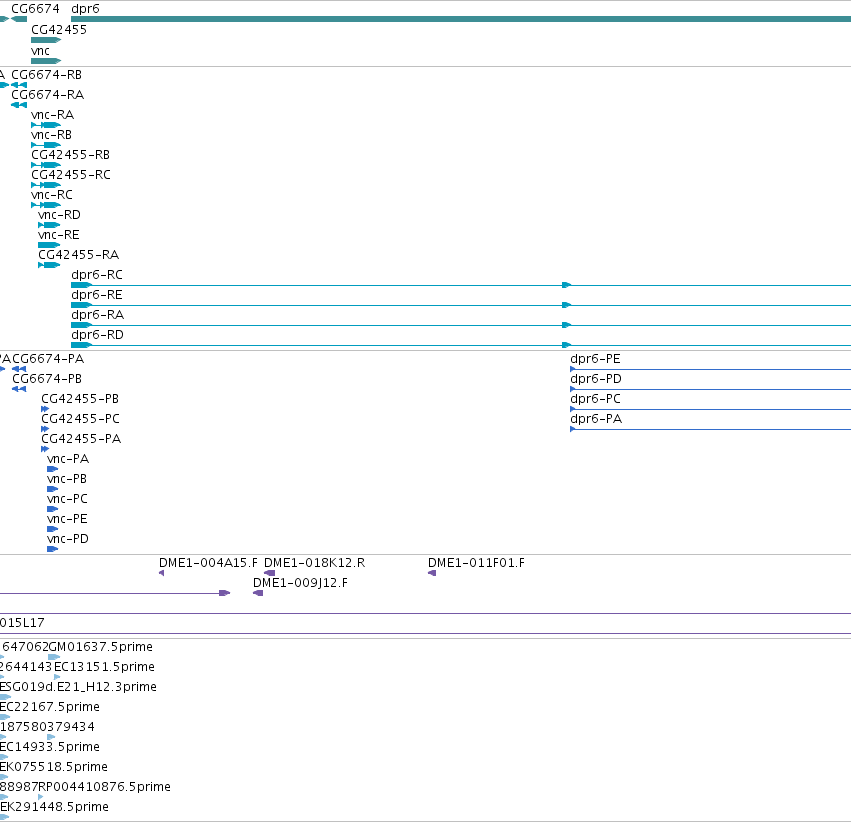Image resolution: width=851 pixels, height=822 pixels.
Task: Select transcript vnc-RC label
Action: click(52, 195)
